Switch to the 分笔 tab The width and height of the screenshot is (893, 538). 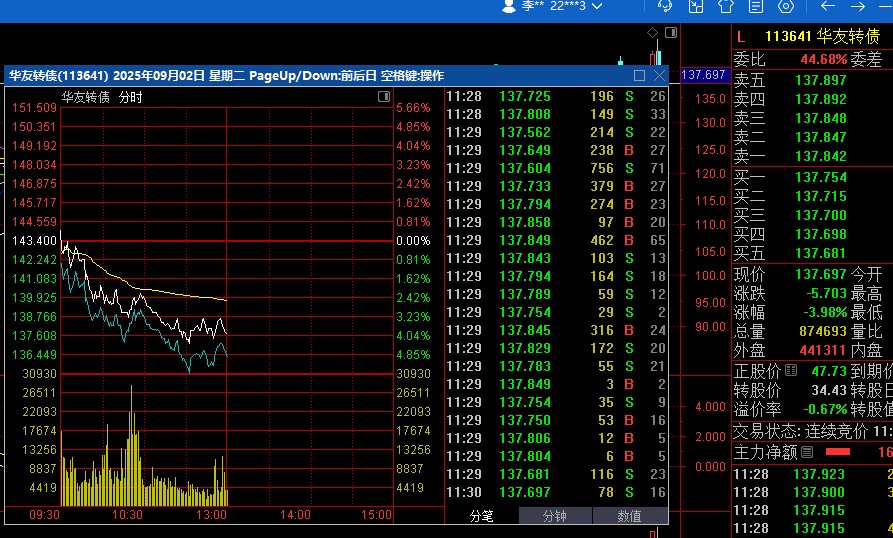(x=482, y=516)
